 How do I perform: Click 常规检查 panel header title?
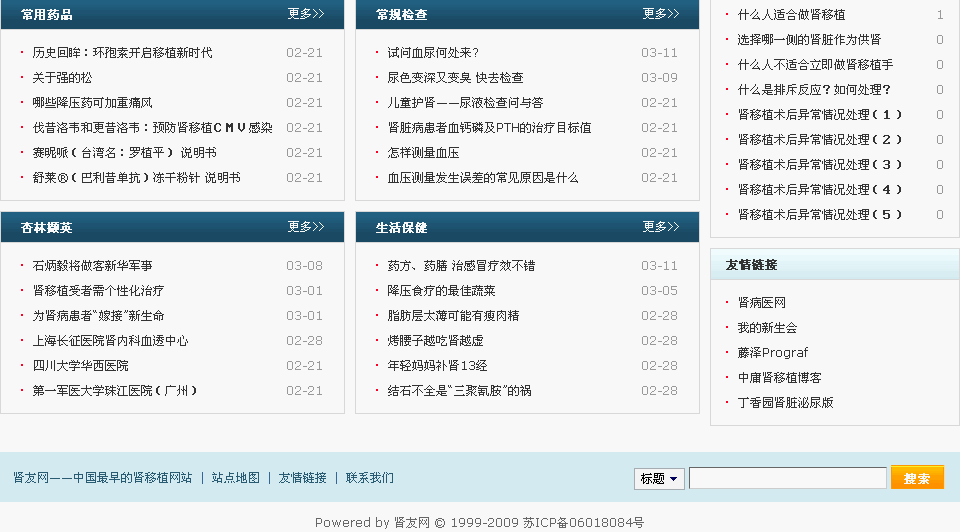point(402,15)
